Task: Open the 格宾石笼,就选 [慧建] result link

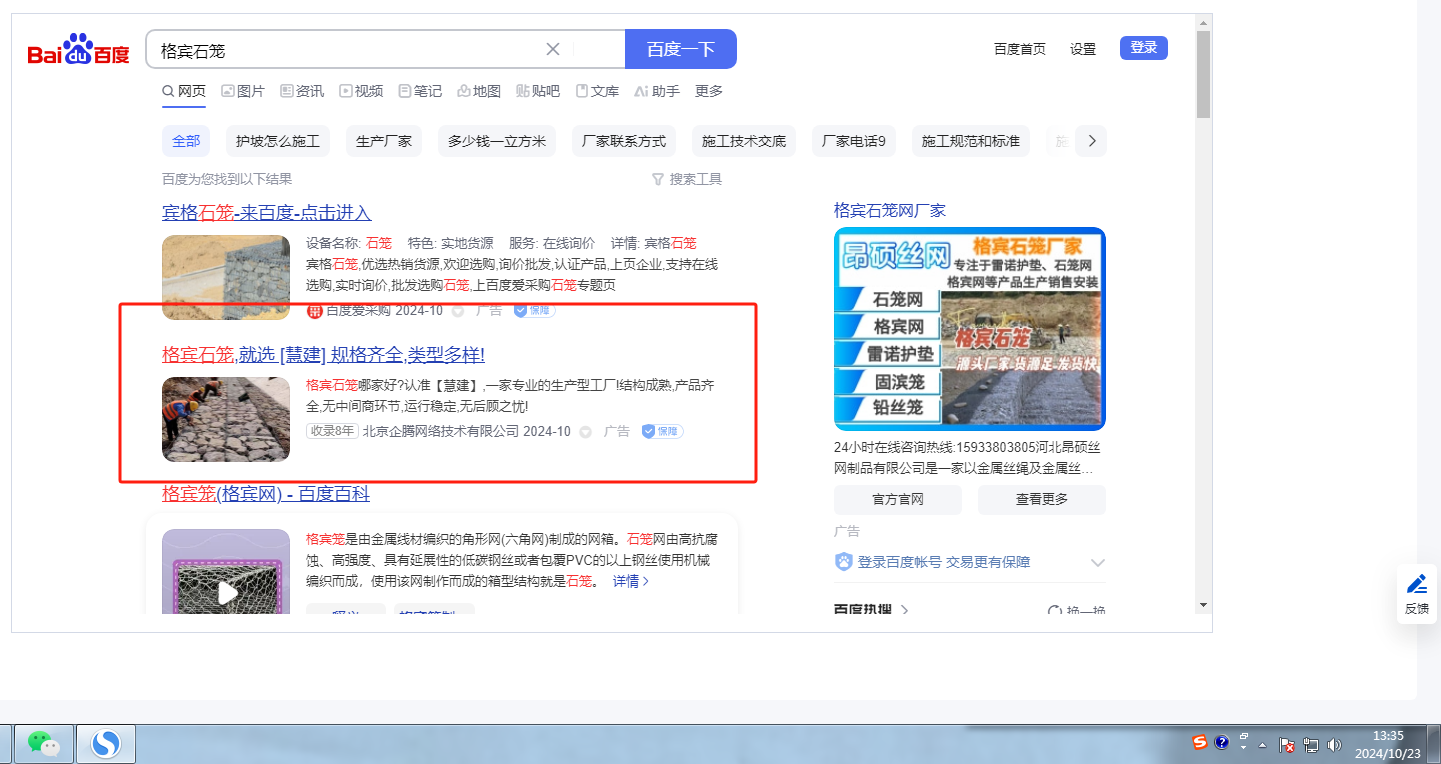Action: [x=323, y=355]
